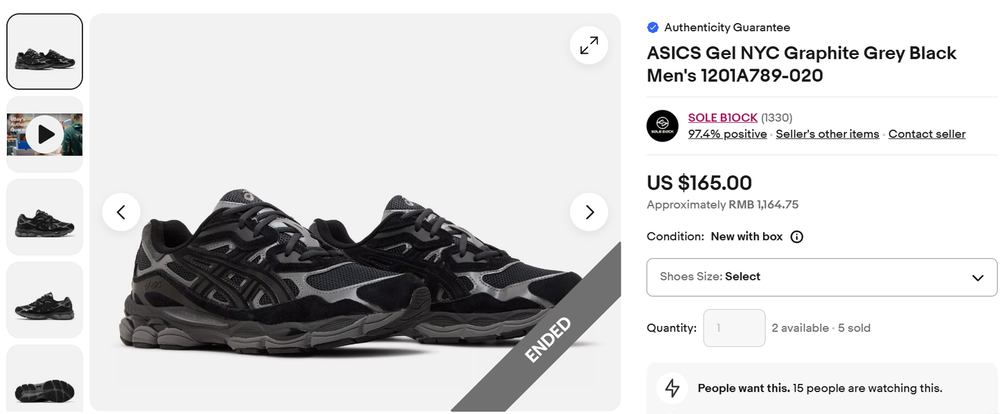Select the shoe sole thumbnail
The width and height of the screenshot is (1000, 414).
(x=45, y=380)
